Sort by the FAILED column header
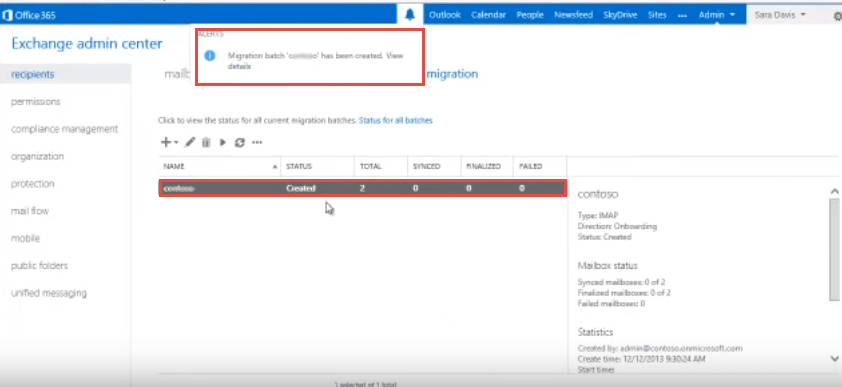Image resolution: width=842 pixels, height=387 pixels. tap(540, 166)
